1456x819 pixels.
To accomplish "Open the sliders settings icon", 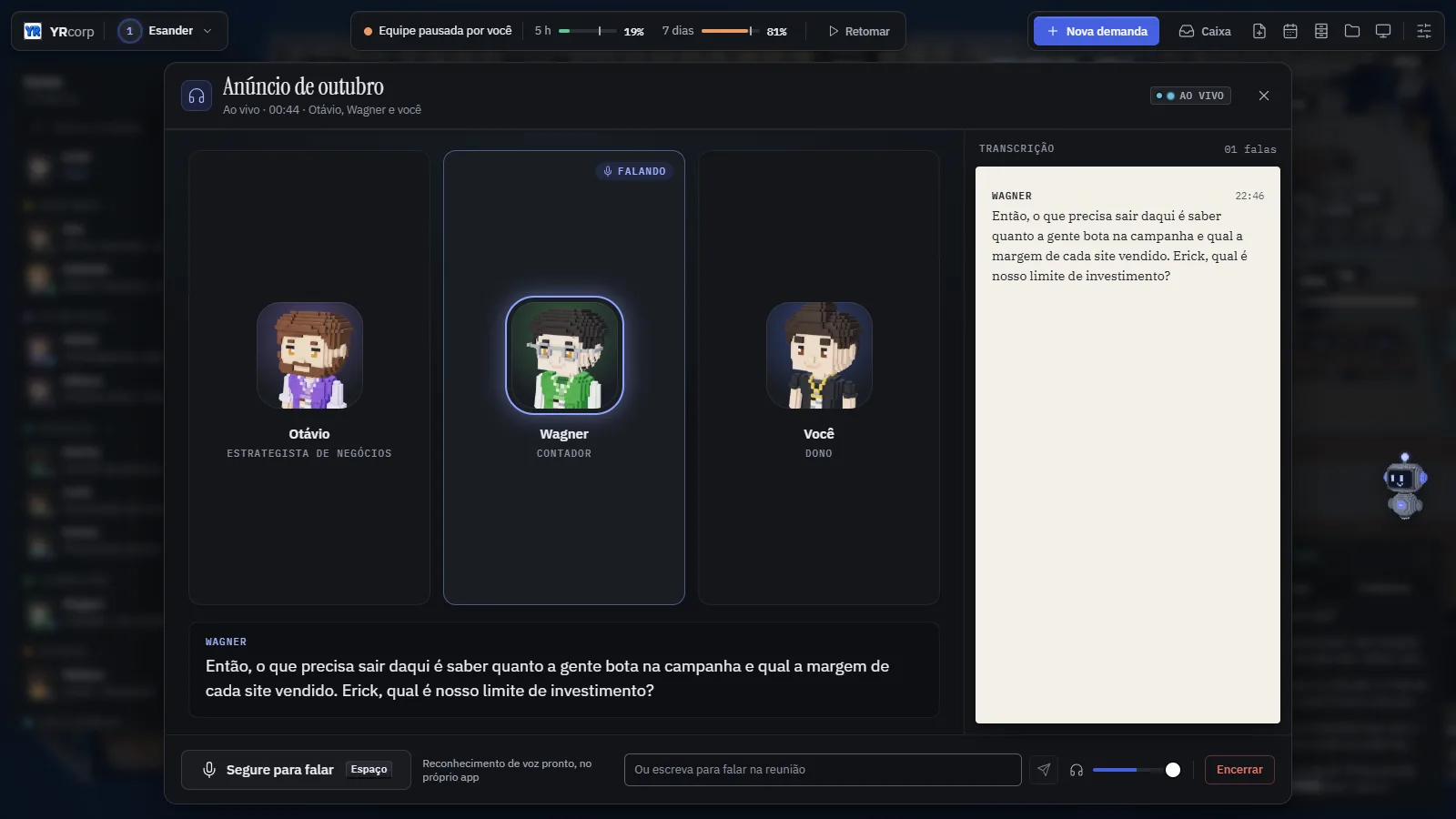I will pos(1424,31).
